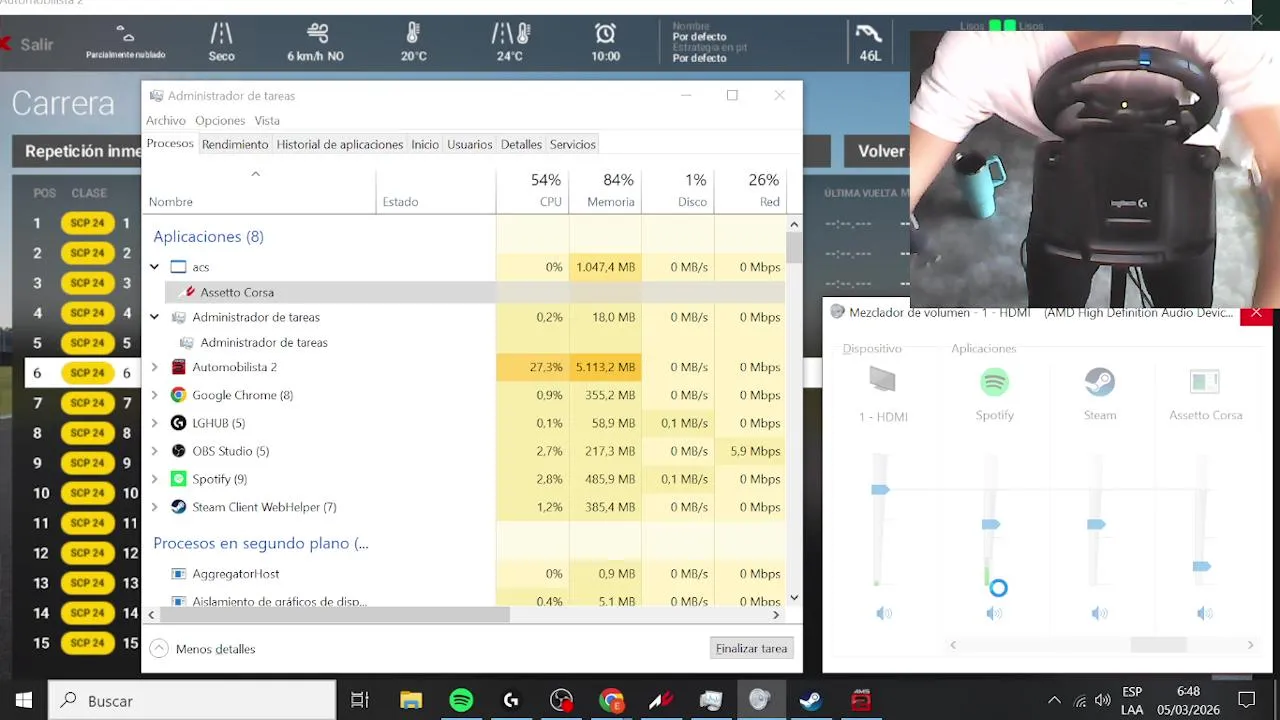Select the OBS Studio icon in process list
Viewport: 1280px width, 720px height.
(x=178, y=451)
